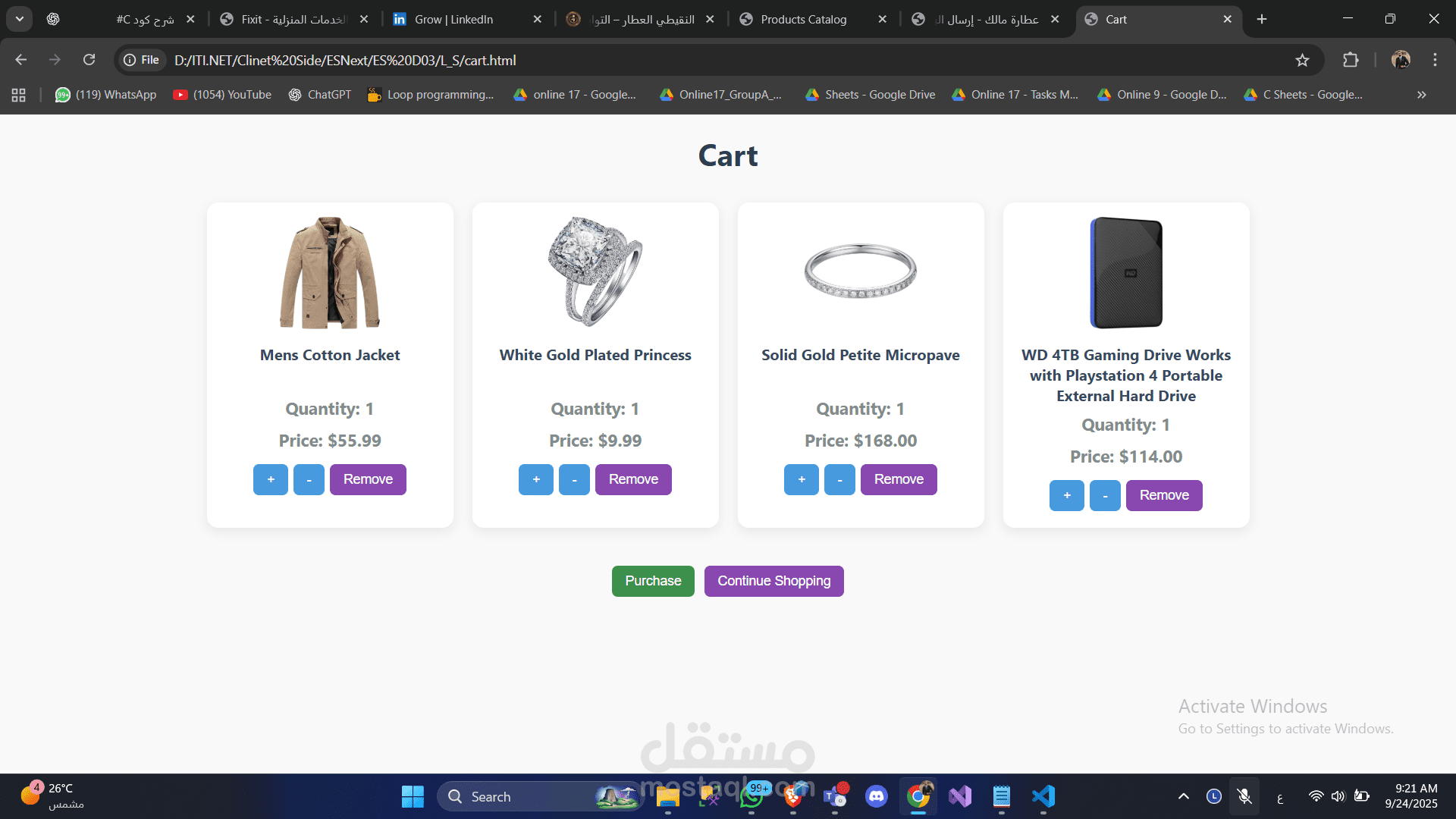Open the Loop programming bookmark
This screenshot has width=1456, height=819.
(x=430, y=95)
